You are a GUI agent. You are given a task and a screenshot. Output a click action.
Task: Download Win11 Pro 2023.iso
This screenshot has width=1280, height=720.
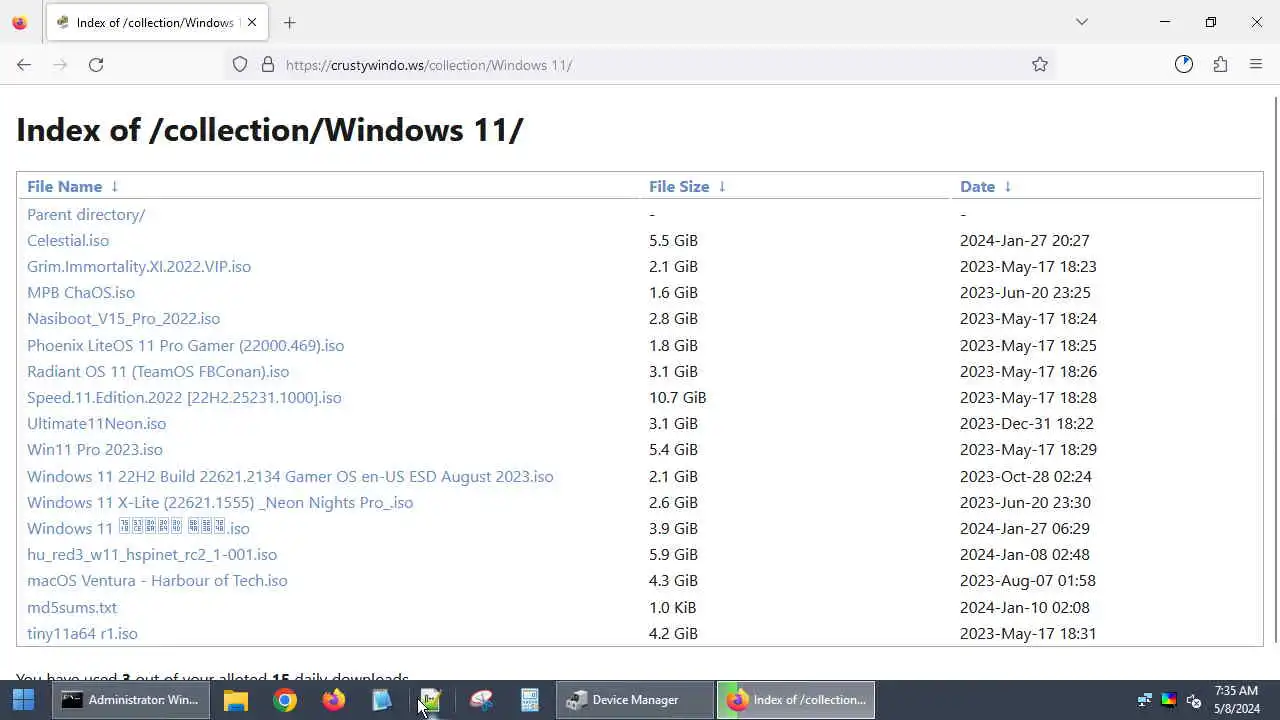coord(95,449)
